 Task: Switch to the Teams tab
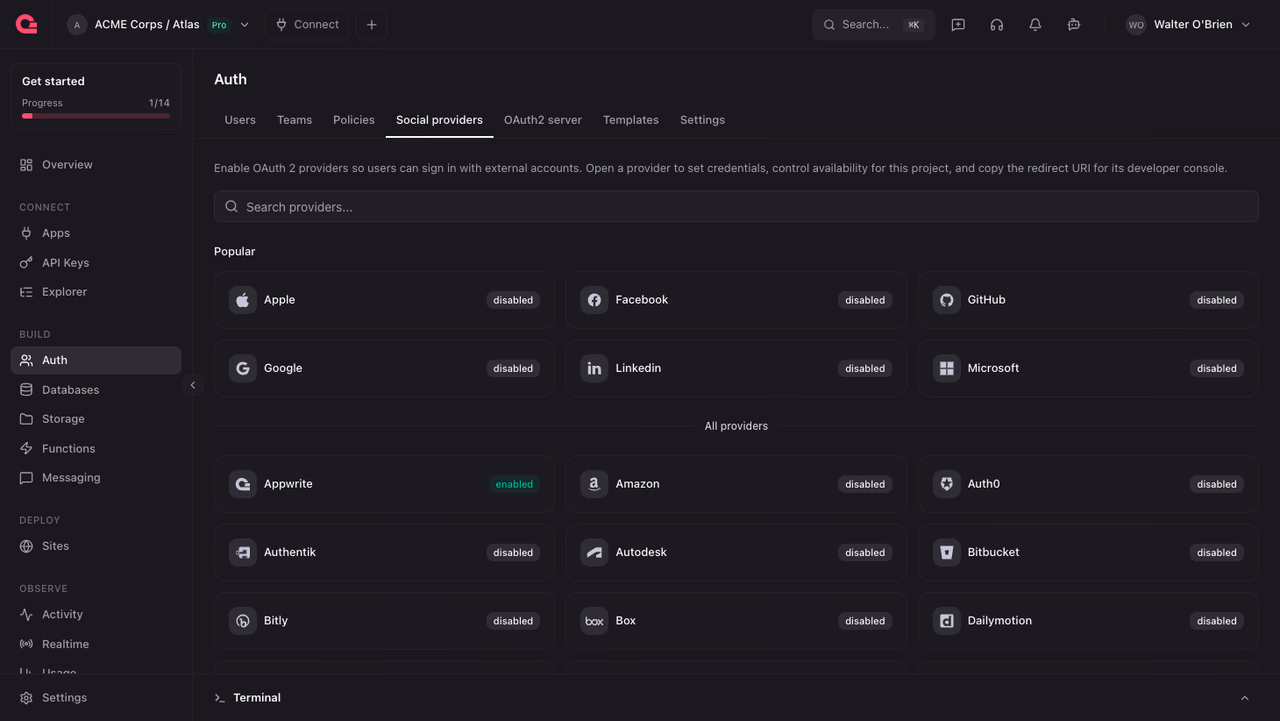(x=294, y=120)
